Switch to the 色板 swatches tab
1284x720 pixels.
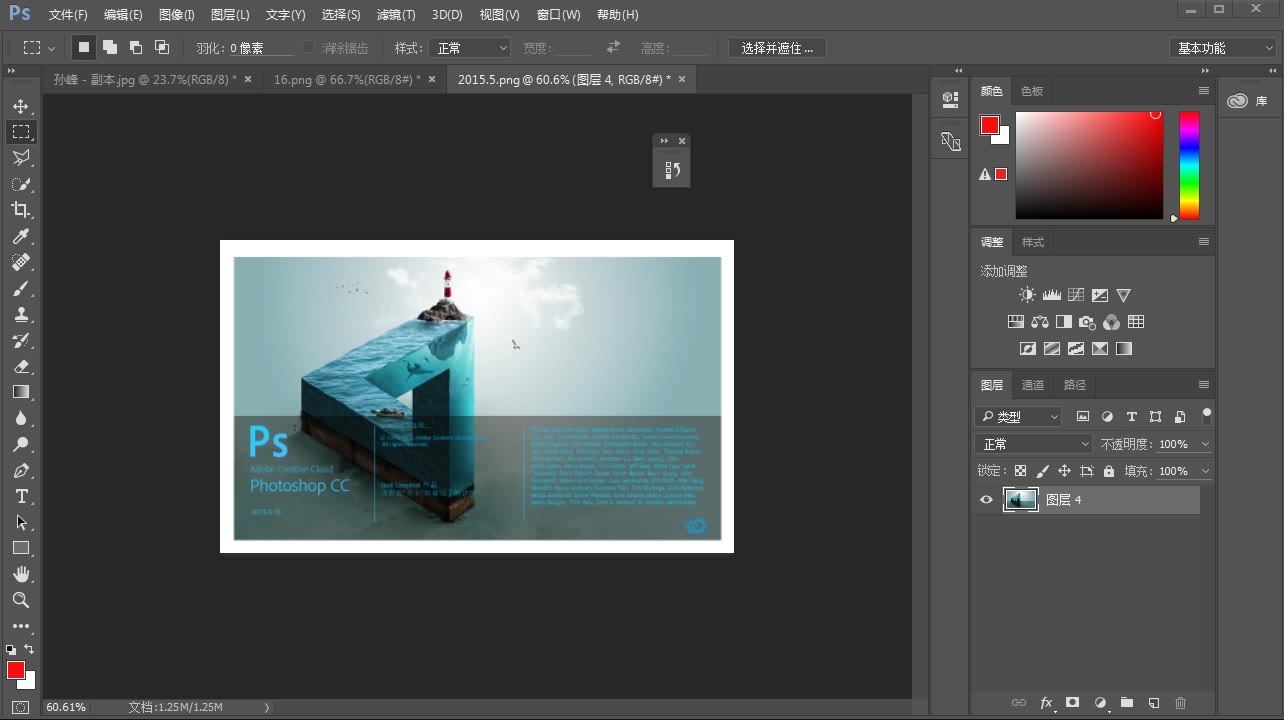coord(1032,91)
